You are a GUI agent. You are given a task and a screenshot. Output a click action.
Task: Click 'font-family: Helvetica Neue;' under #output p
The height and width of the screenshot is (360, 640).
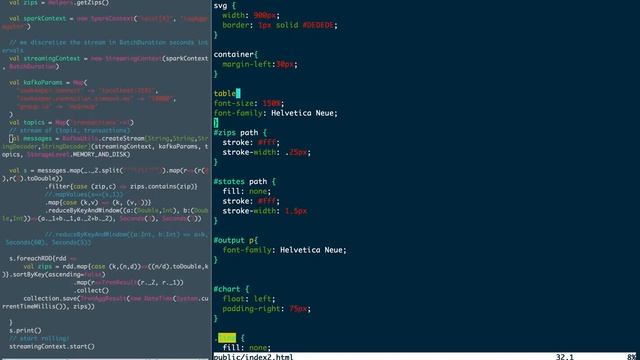pyautogui.click(x=284, y=250)
